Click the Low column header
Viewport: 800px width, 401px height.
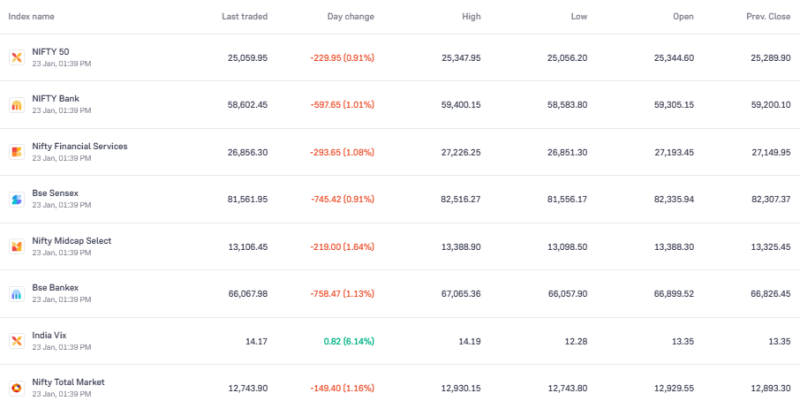tap(579, 17)
